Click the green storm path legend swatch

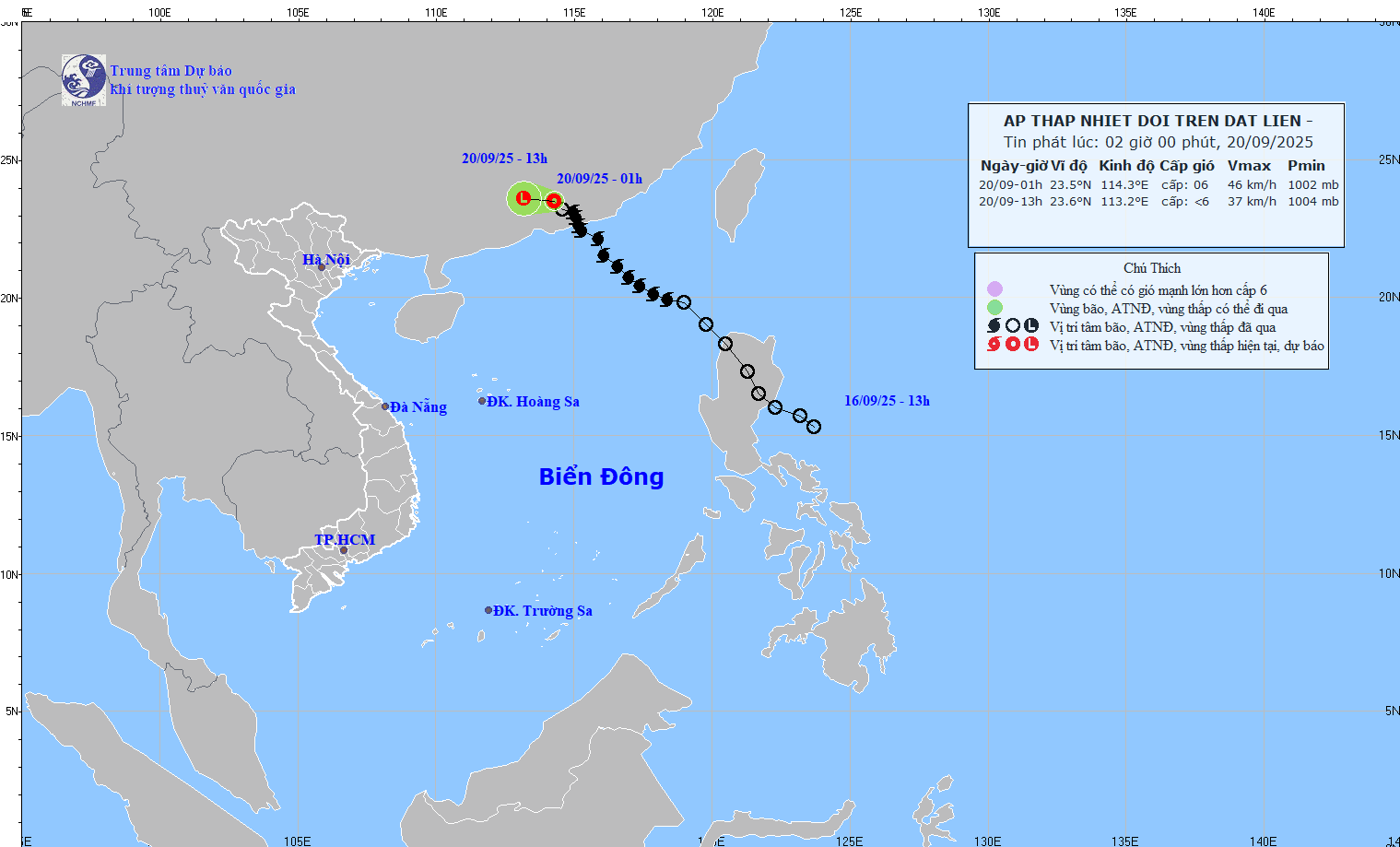pos(994,308)
